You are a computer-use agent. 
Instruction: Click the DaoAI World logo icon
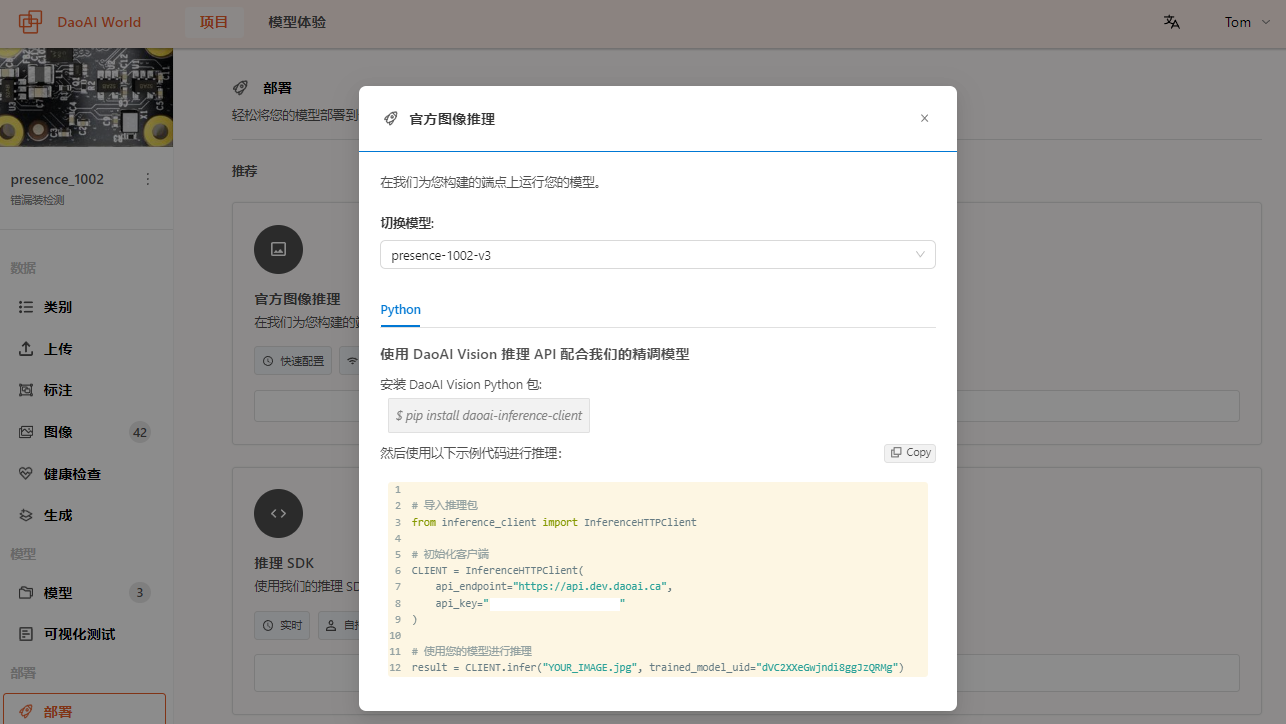pyautogui.click(x=31, y=22)
